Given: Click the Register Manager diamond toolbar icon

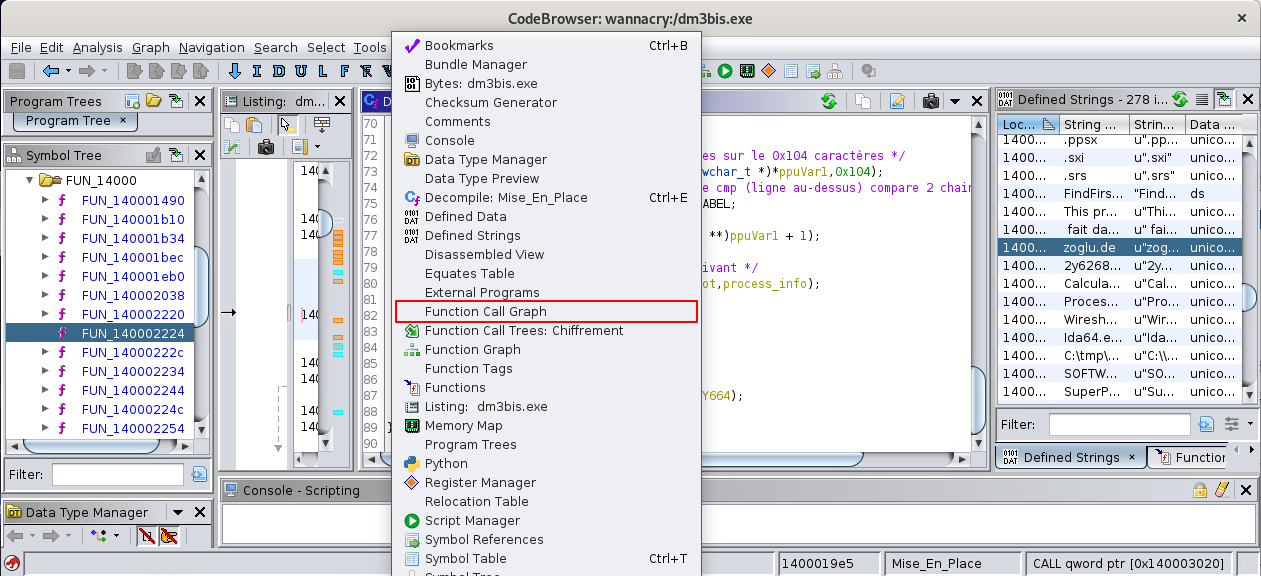Looking at the screenshot, I should tap(768, 71).
